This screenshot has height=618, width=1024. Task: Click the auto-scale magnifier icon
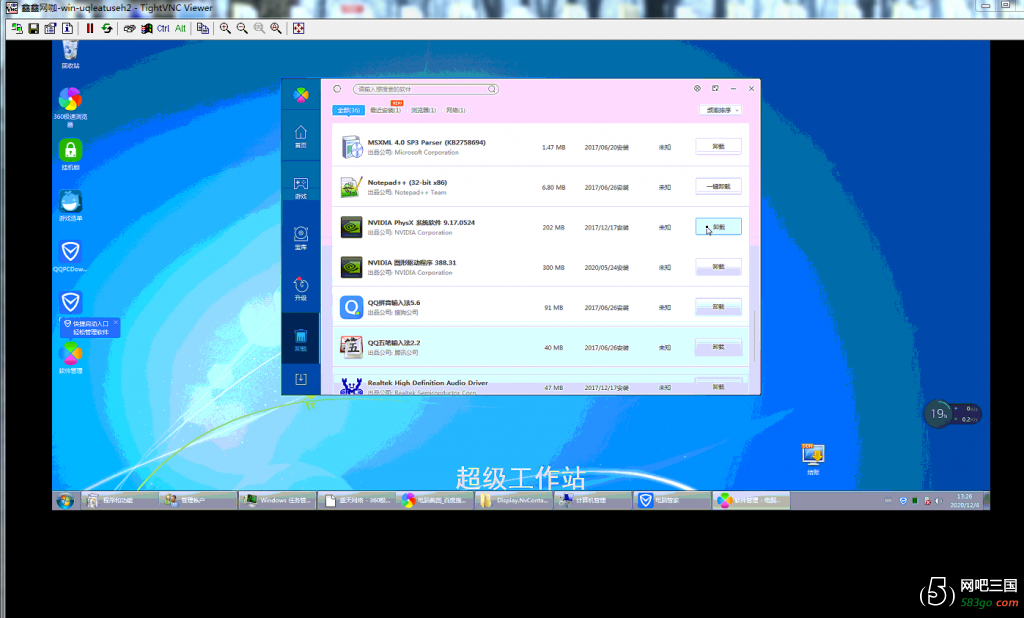pos(276,28)
